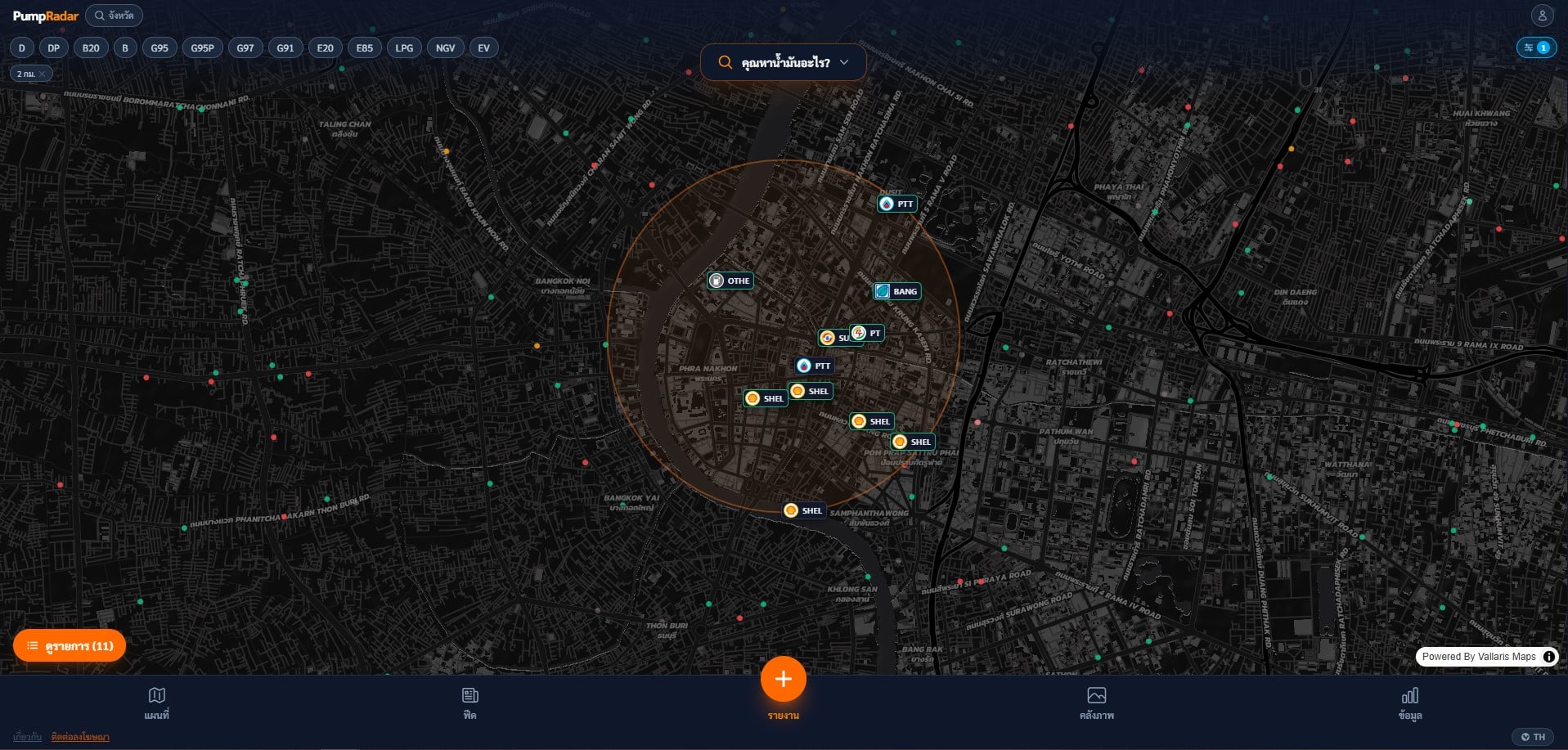Open the รายงาน report tab with plus icon
Viewport: 1568px width, 750px height.
[783, 679]
